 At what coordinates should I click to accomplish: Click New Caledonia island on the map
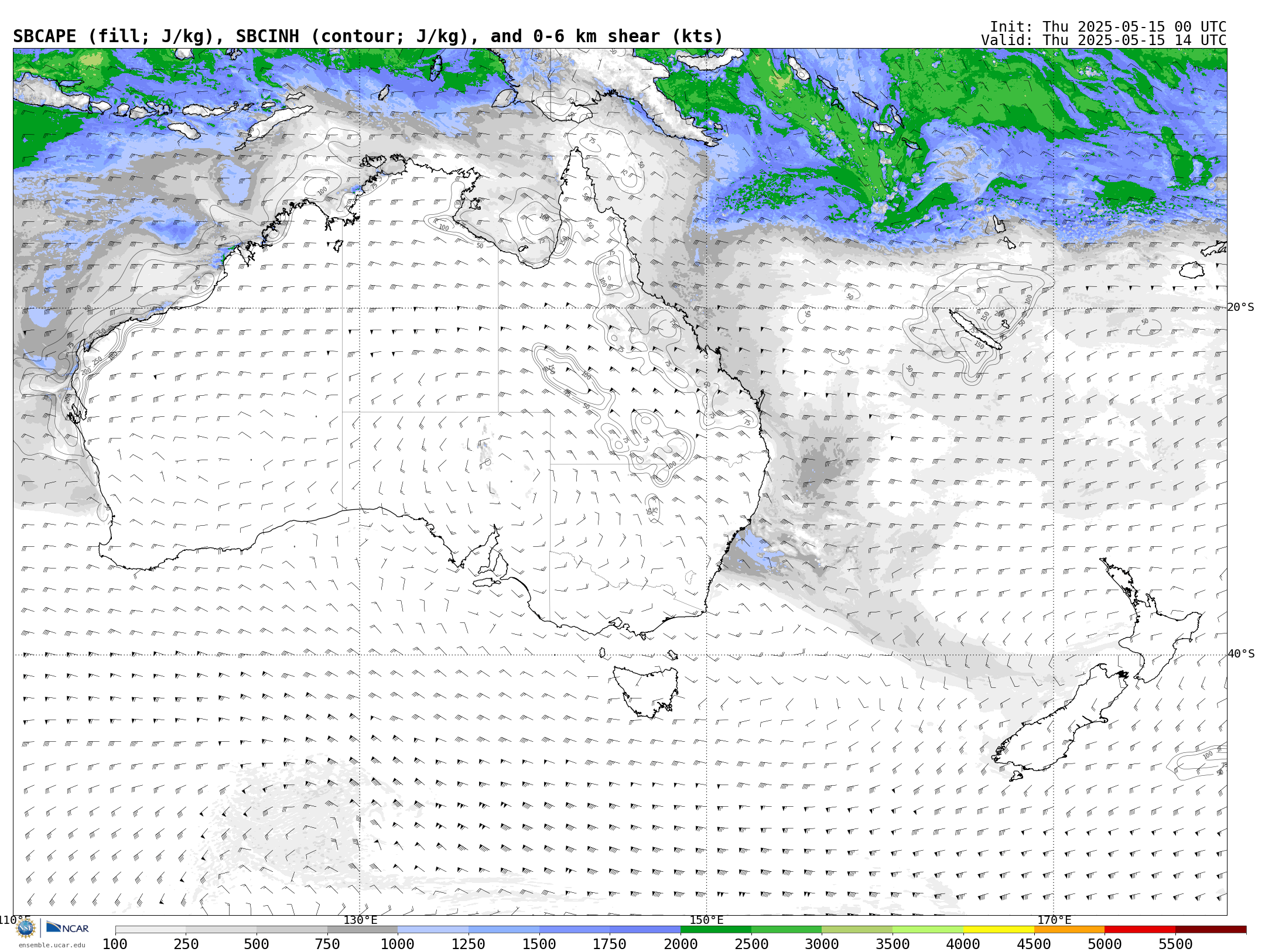coord(975,329)
